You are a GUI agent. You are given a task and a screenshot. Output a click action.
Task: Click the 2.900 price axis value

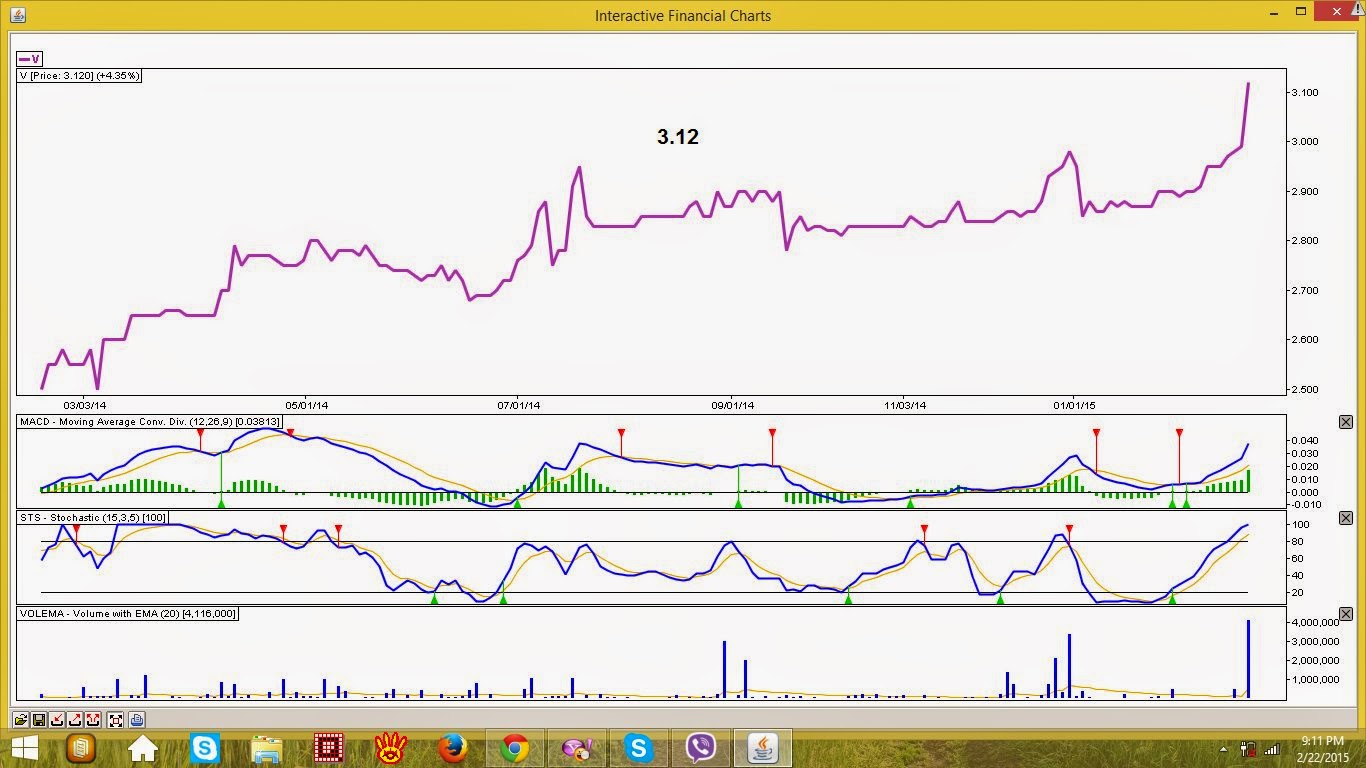(1305, 192)
